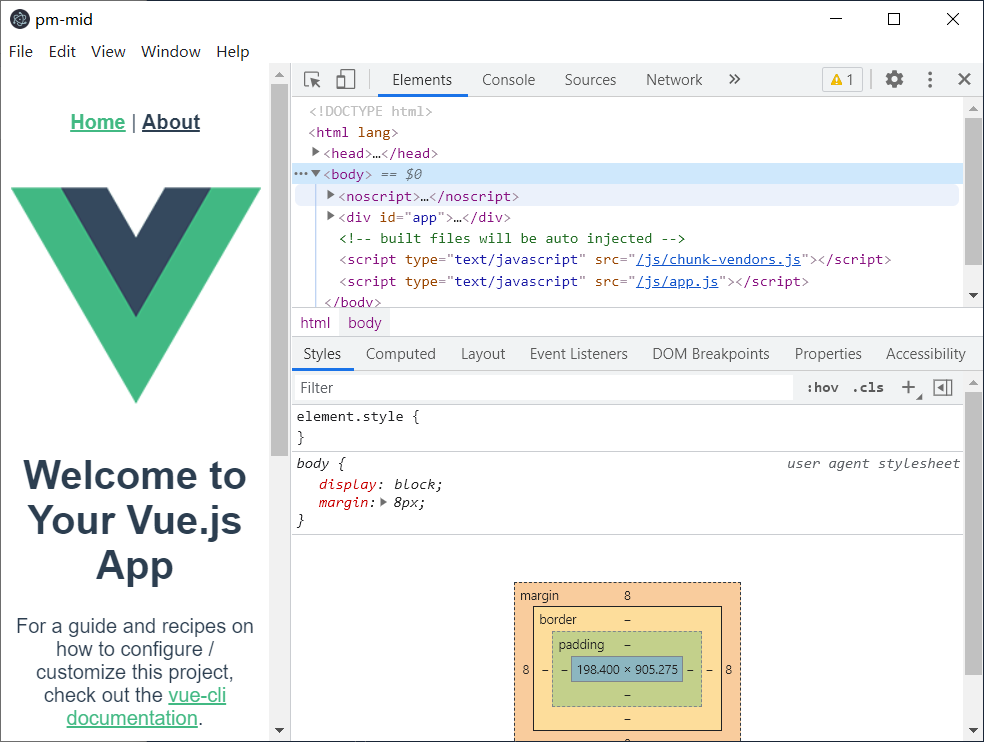Image resolution: width=984 pixels, height=742 pixels.
Task: Click the pm-mid app icon in title bar
Action: 20,19
